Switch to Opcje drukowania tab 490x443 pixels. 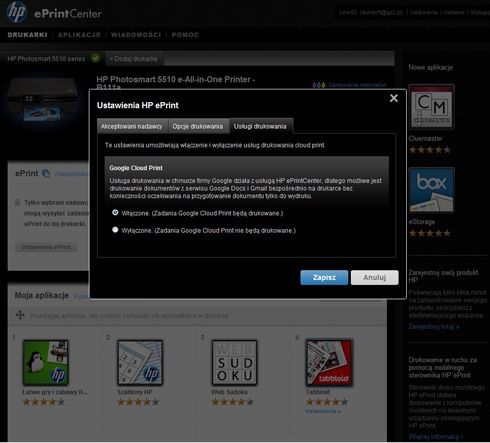click(198, 126)
